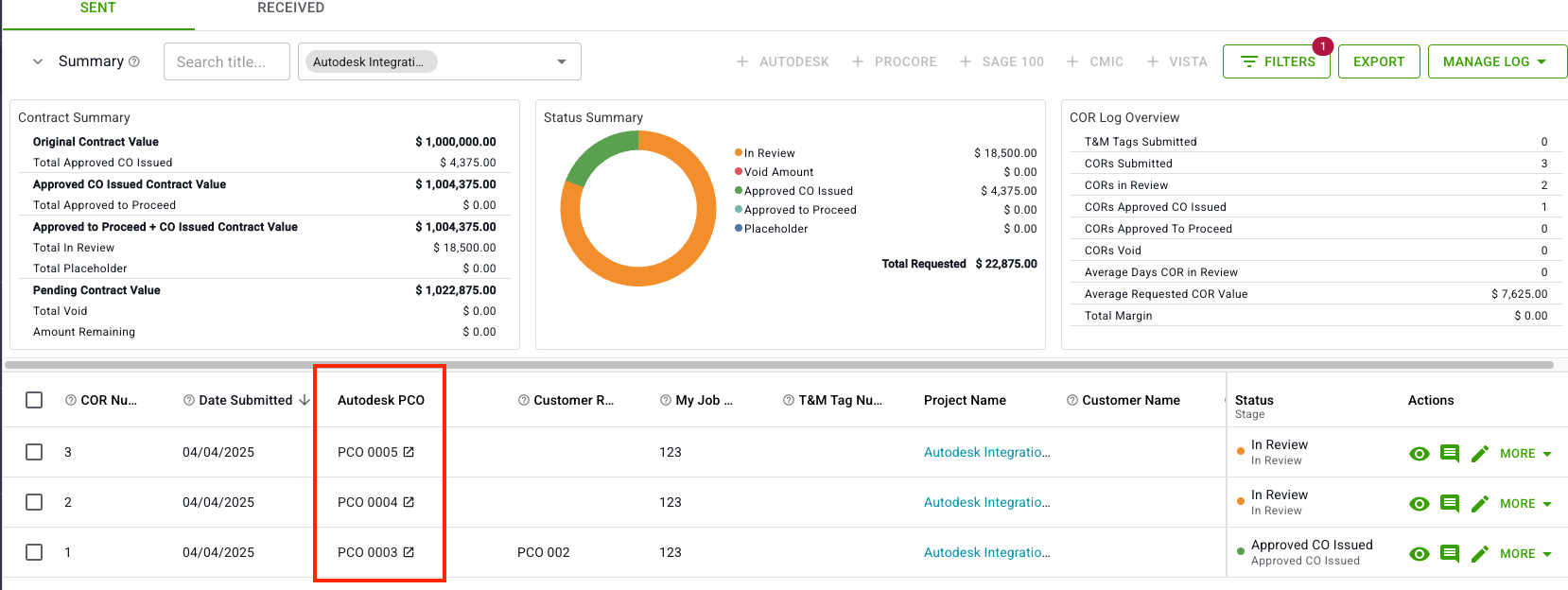Sort by Date Submitted arrow icon
Screen dimensions: 1568x590
pos(305,400)
